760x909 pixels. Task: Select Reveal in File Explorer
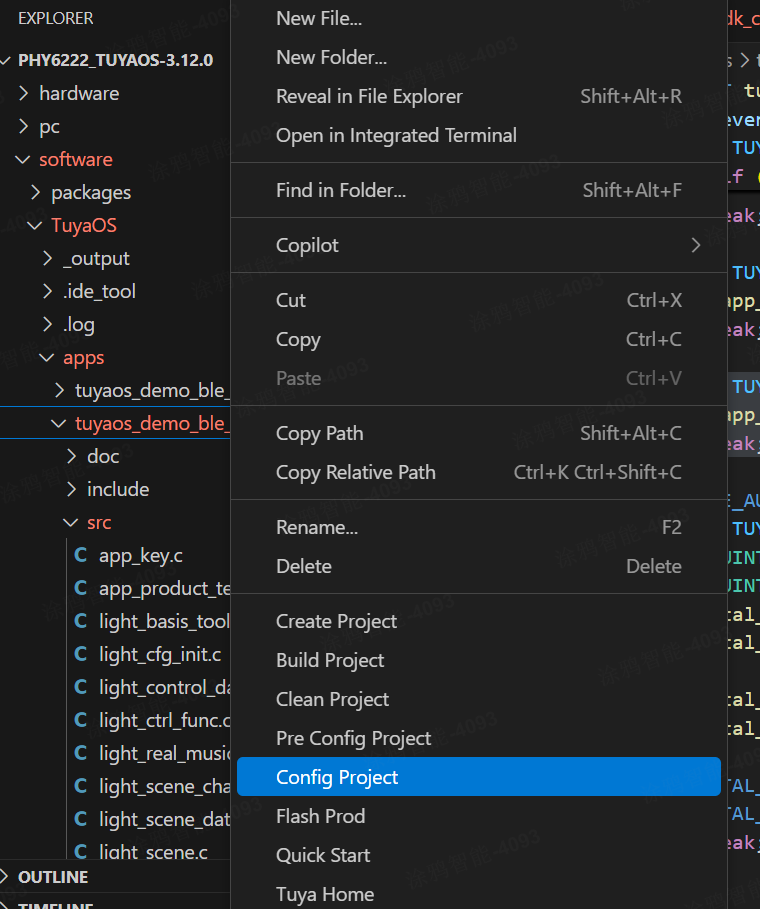369,96
